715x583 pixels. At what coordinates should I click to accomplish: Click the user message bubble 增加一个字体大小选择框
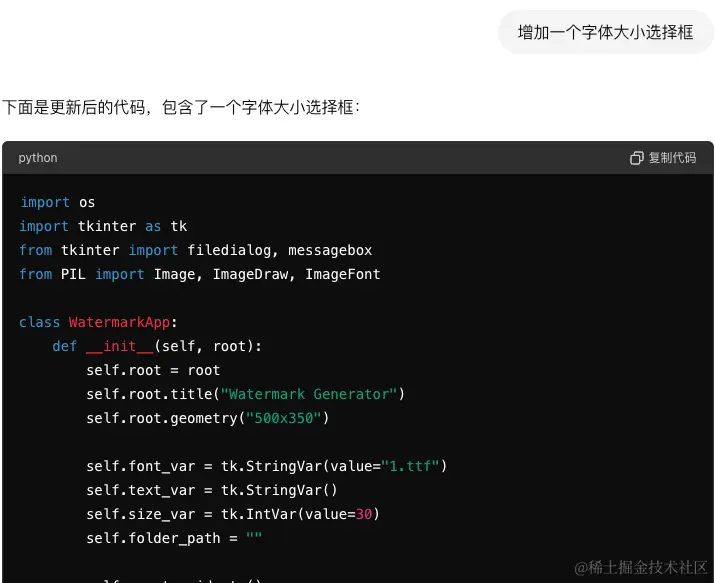click(606, 32)
